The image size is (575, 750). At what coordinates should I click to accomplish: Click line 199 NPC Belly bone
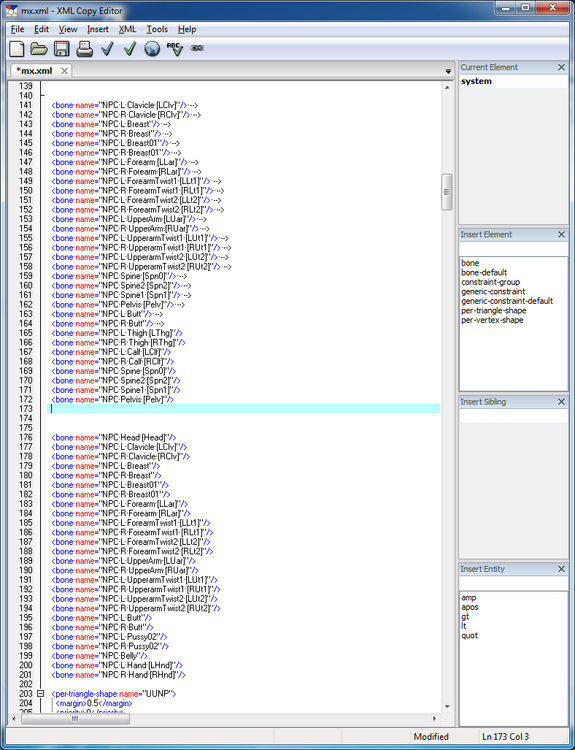(100, 655)
